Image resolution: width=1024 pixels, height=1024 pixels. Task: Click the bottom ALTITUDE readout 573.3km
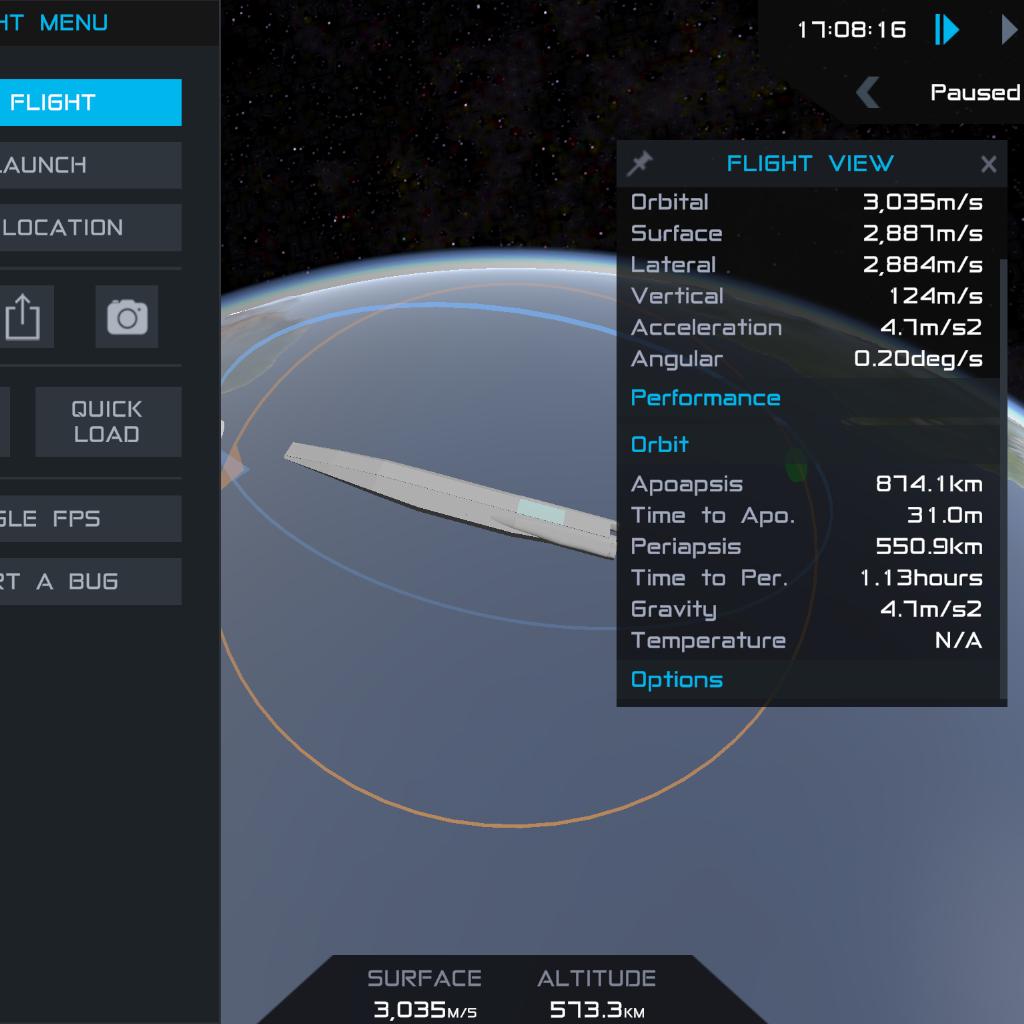tap(597, 1010)
